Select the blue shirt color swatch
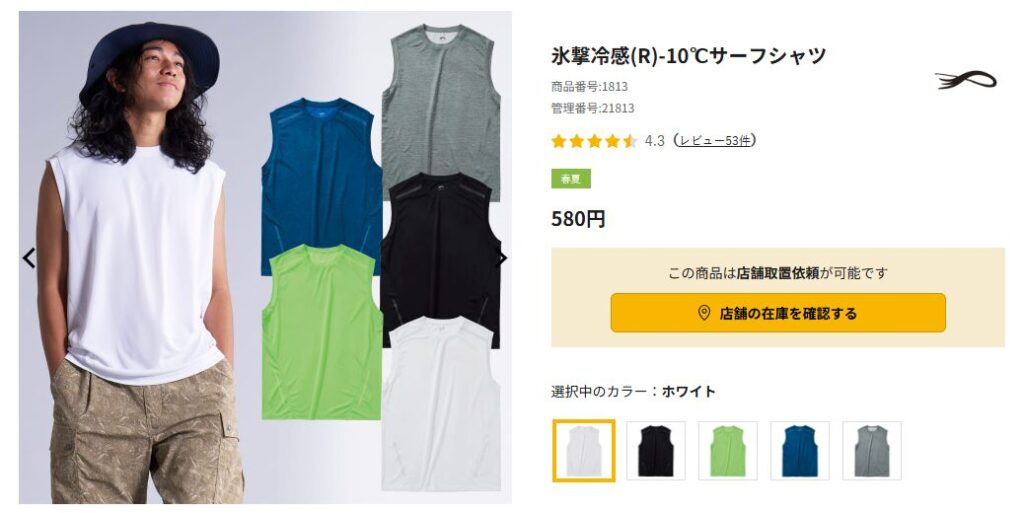 [x=799, y=450]
